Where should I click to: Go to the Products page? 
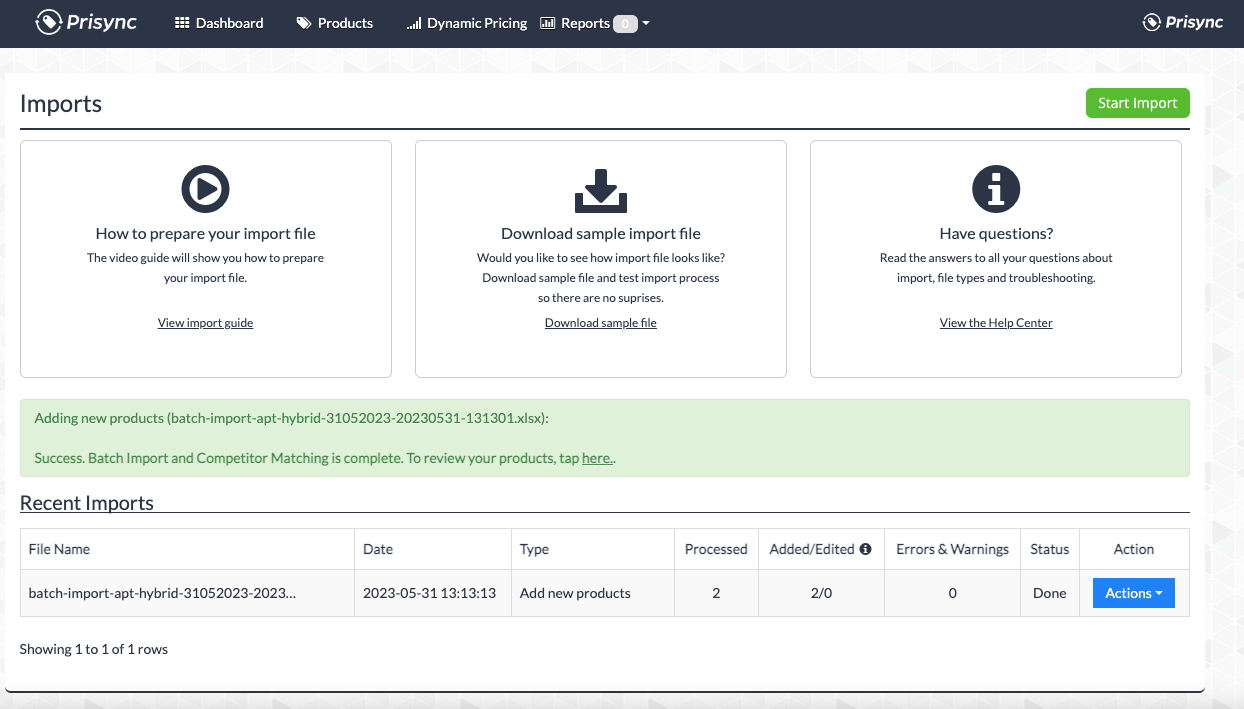click(x=335, y=23)
